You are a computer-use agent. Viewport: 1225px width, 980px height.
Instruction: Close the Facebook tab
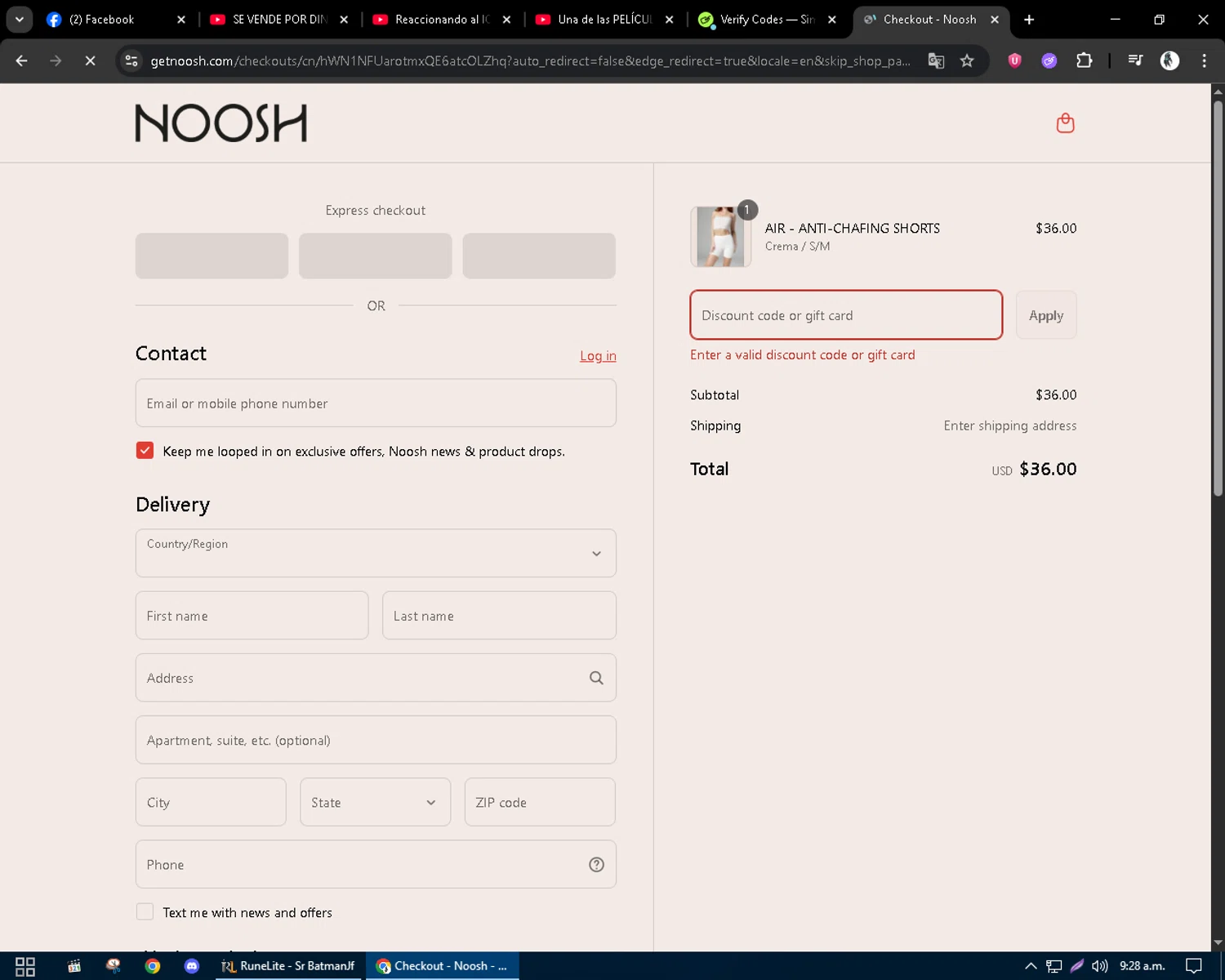tap(181, 20)
